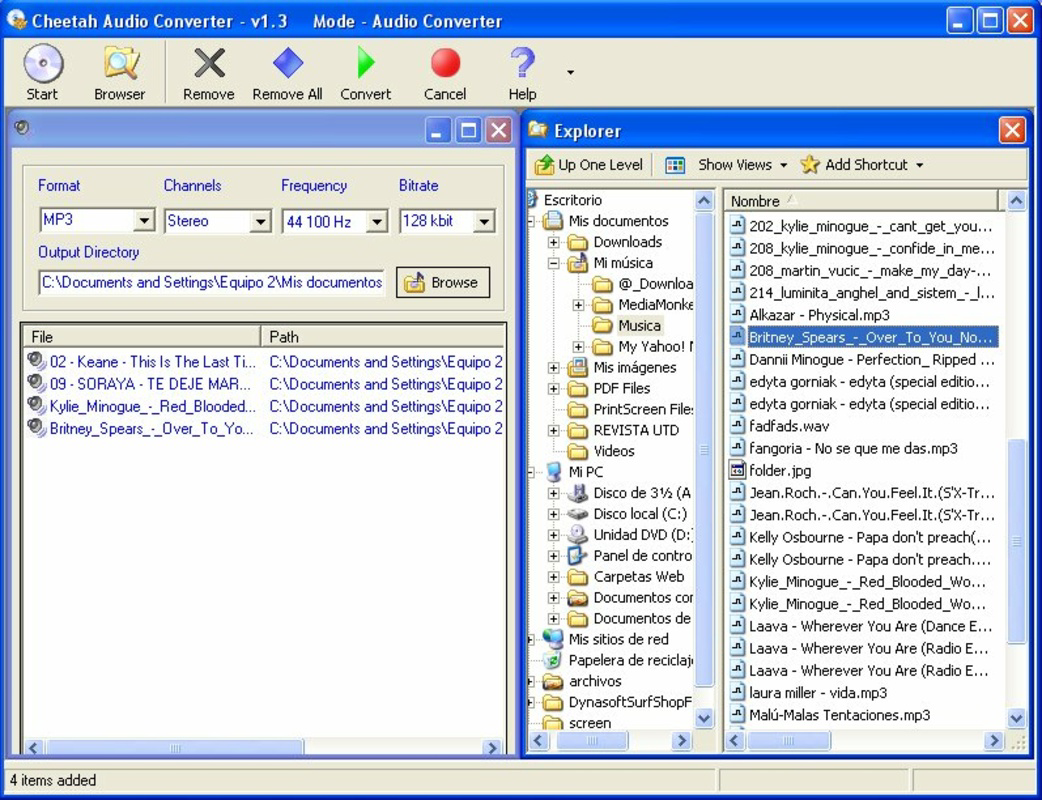Viewport: 1042px width, 800px height.
Task: Expand the REVISTA UTD folder node
Action: click(553, 431)
